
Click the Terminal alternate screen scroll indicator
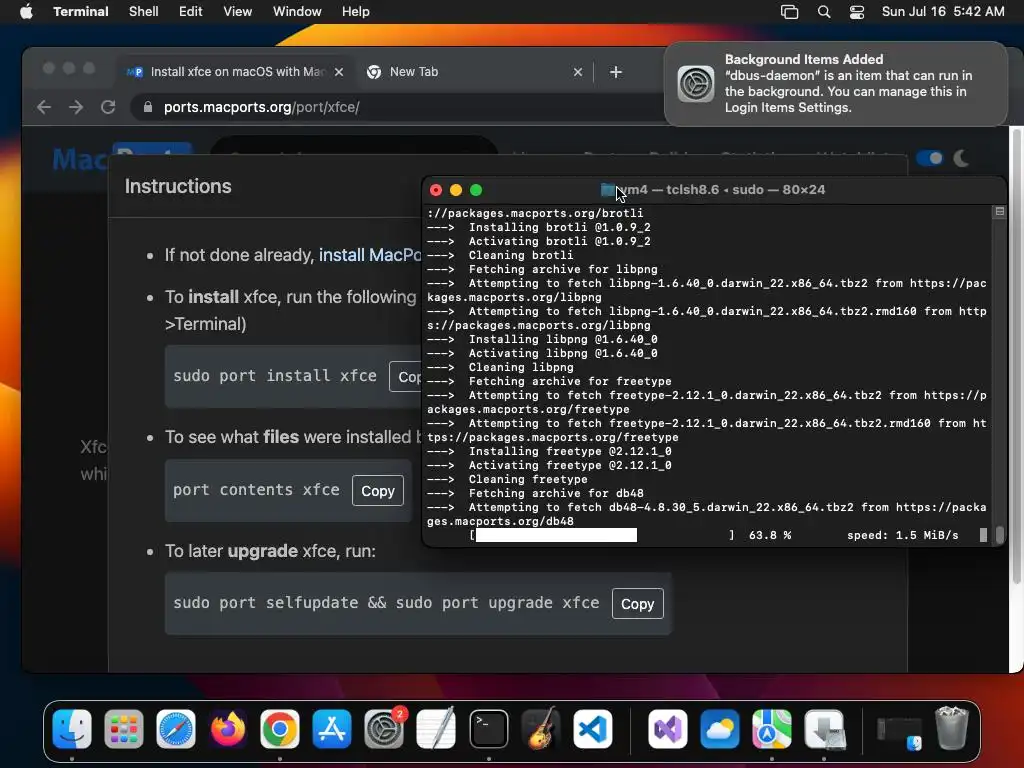[999, 212]
